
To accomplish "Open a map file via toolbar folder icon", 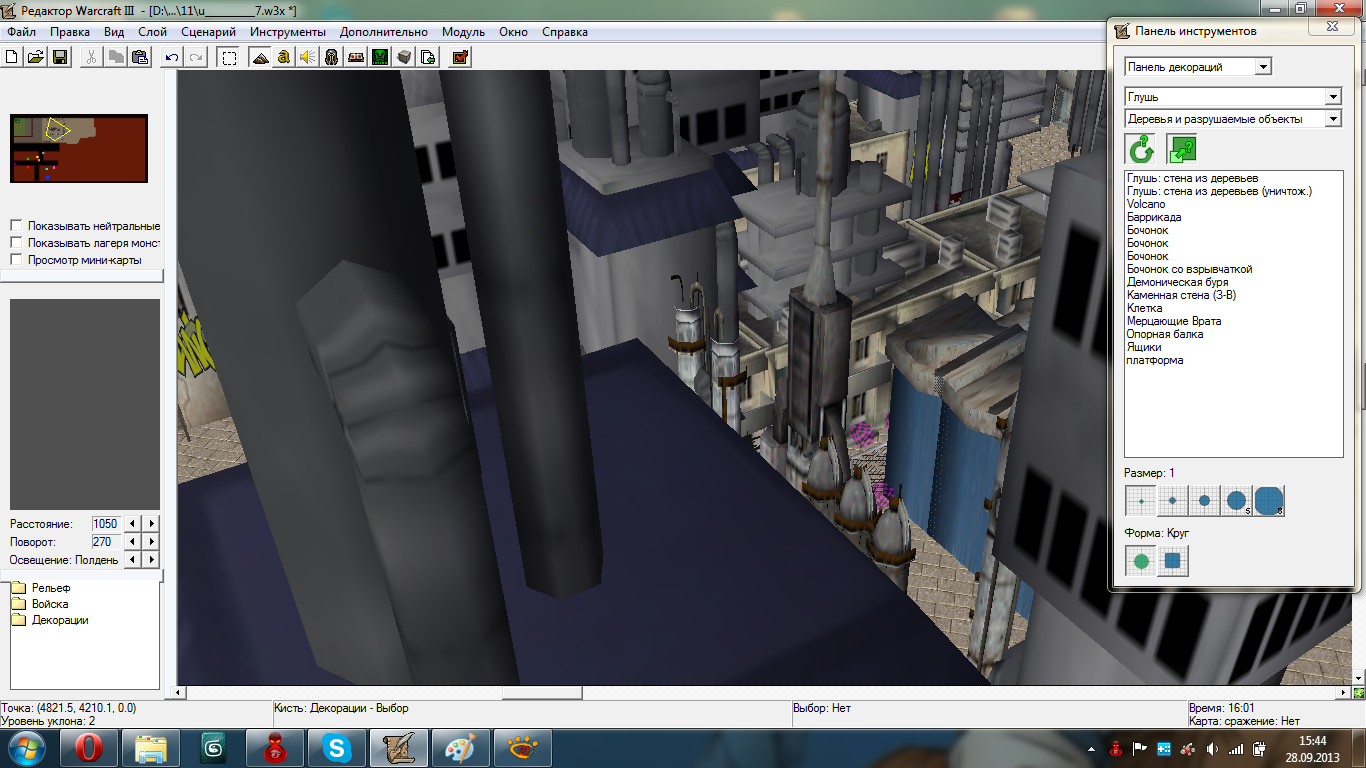I will click(36, 57).
